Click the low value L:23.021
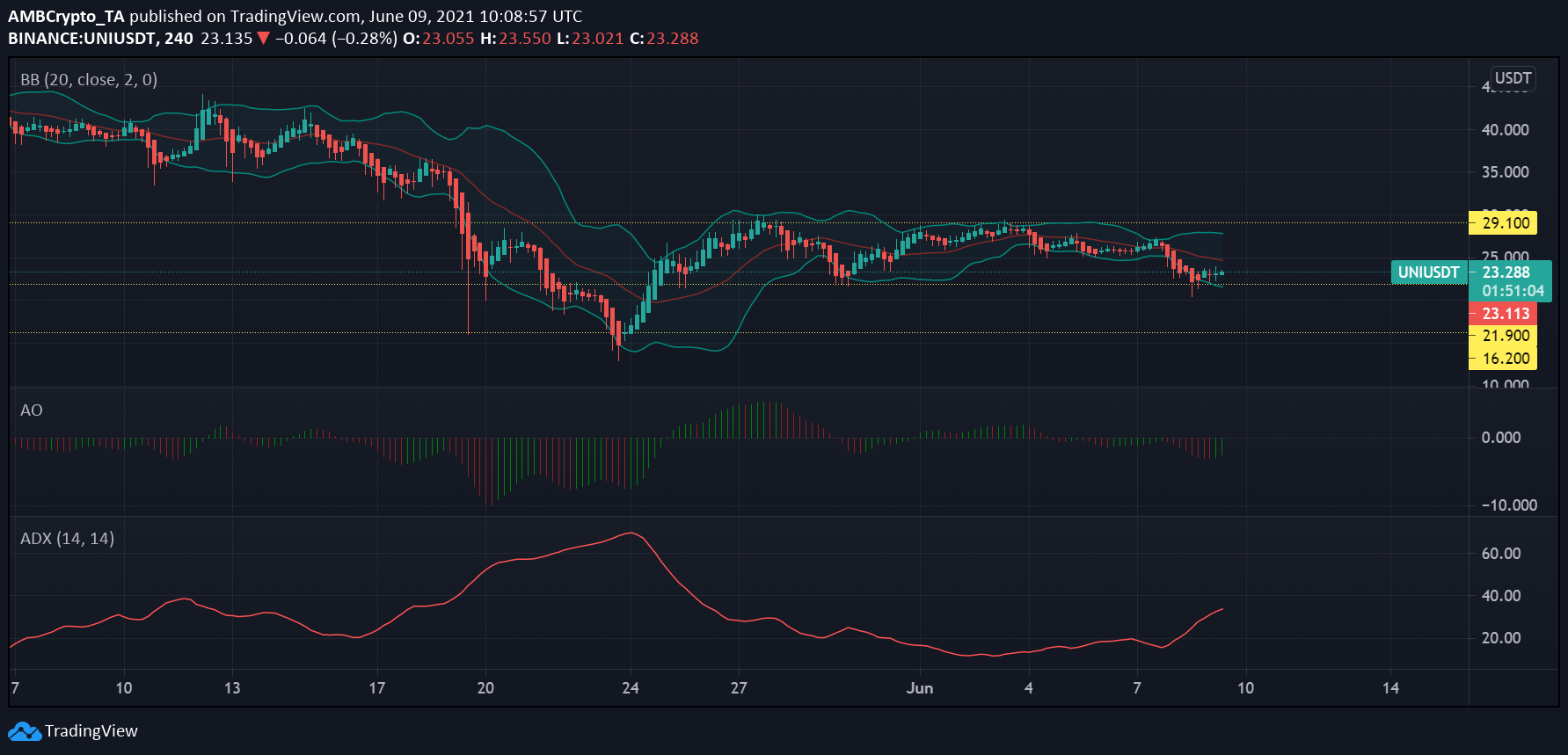Image resolution: width=1568 pixels, height=755 pixels. (x=590, y=39)
